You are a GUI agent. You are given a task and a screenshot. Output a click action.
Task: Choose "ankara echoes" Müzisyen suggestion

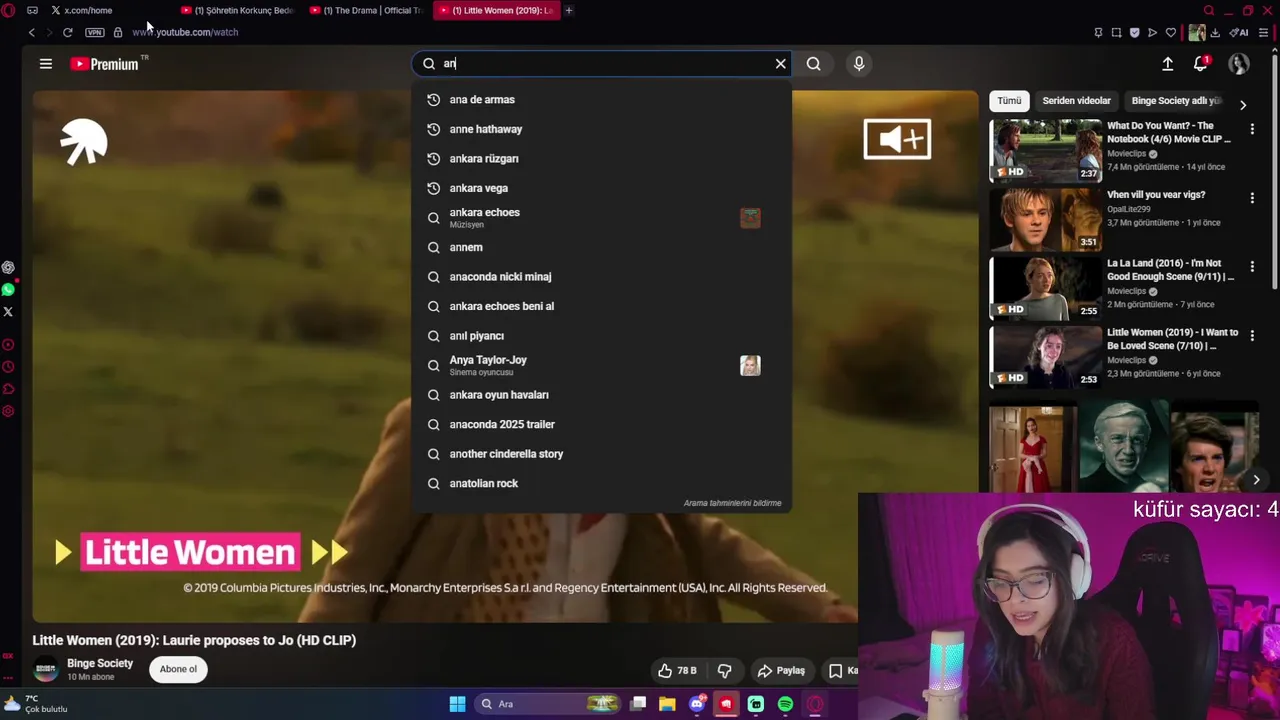click(x=601, y=218)
